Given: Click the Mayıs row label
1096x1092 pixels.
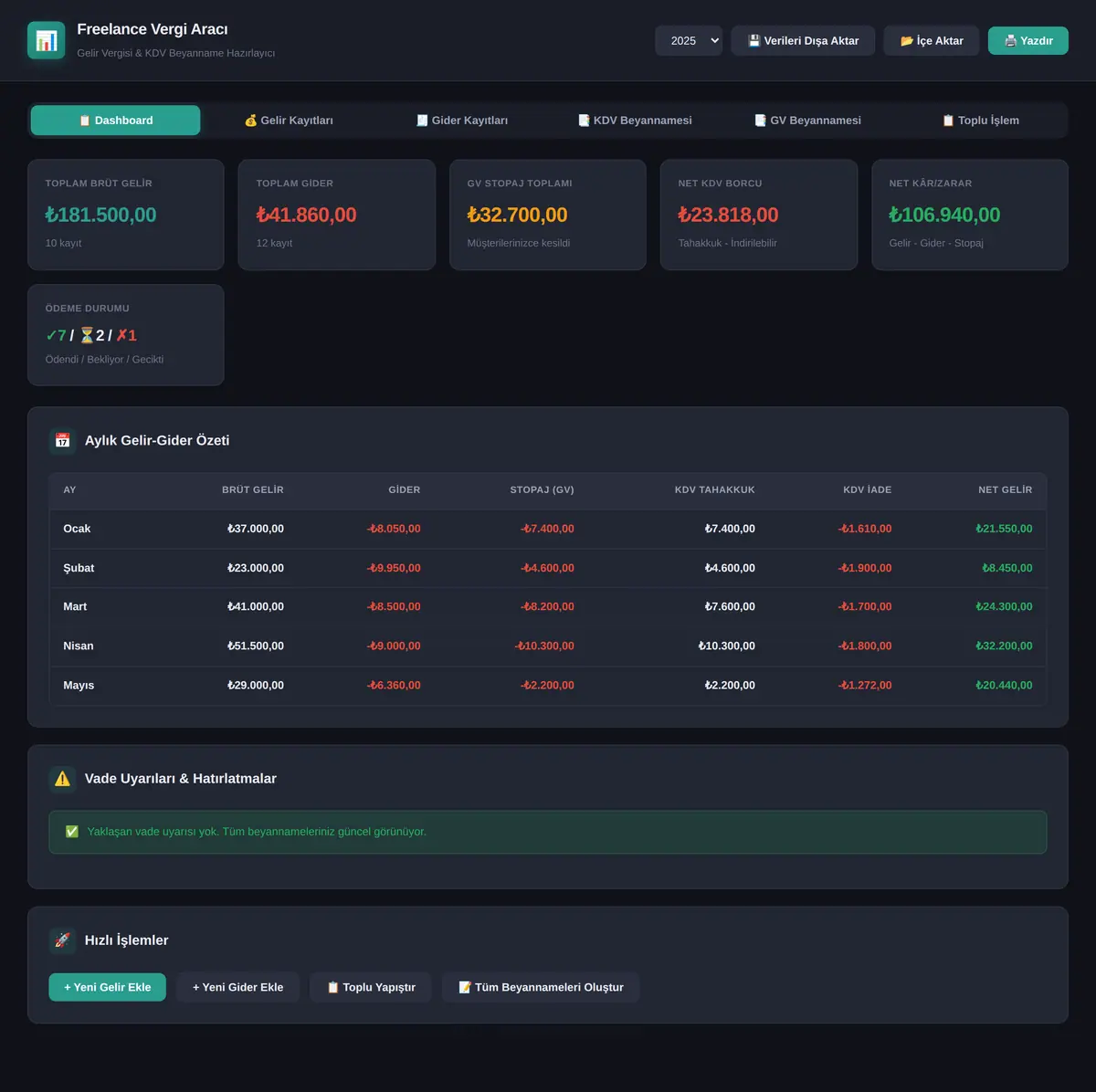Looking at the screenshot, I should pyautogui.click(x=79, y=685).
